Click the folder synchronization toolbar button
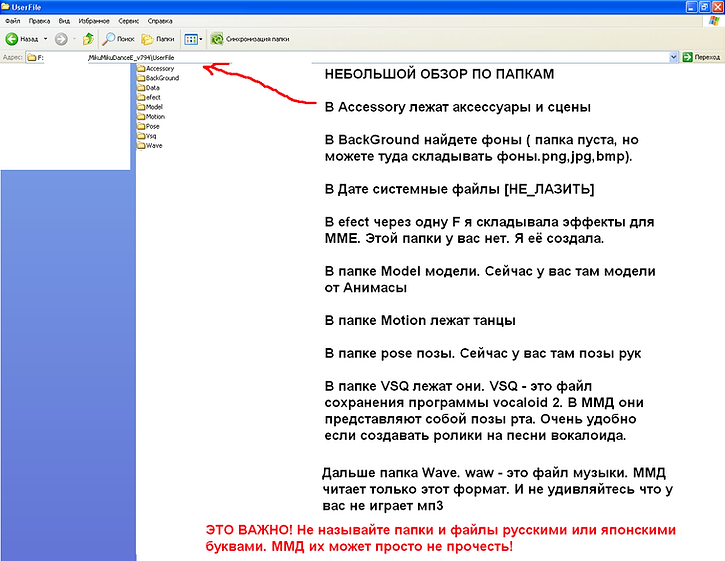This screenshot has width=725, height=561. 250,39
